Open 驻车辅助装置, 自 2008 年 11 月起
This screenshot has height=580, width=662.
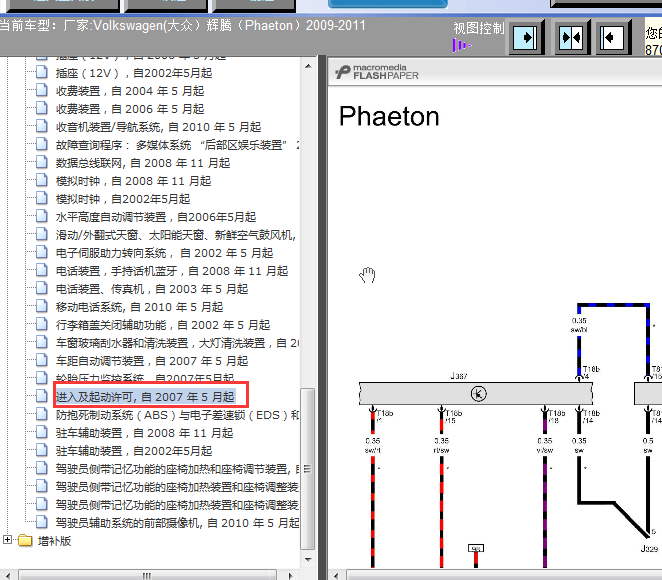[144, 433]
